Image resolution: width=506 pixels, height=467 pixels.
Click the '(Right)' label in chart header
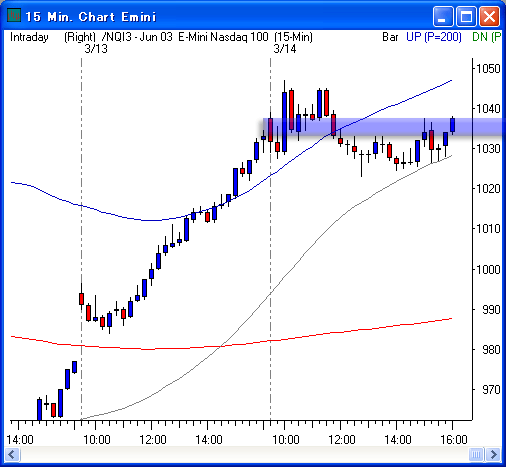[x=80, y=37]
